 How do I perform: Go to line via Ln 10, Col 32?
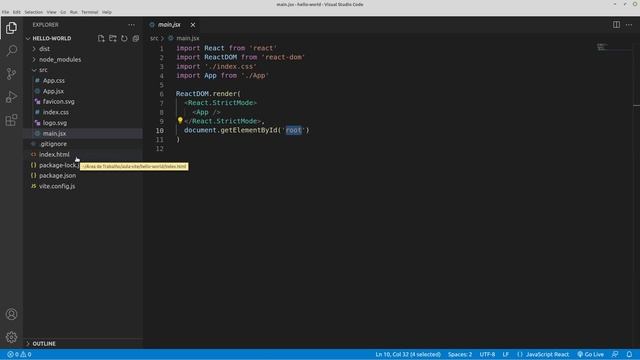(408, 354)
